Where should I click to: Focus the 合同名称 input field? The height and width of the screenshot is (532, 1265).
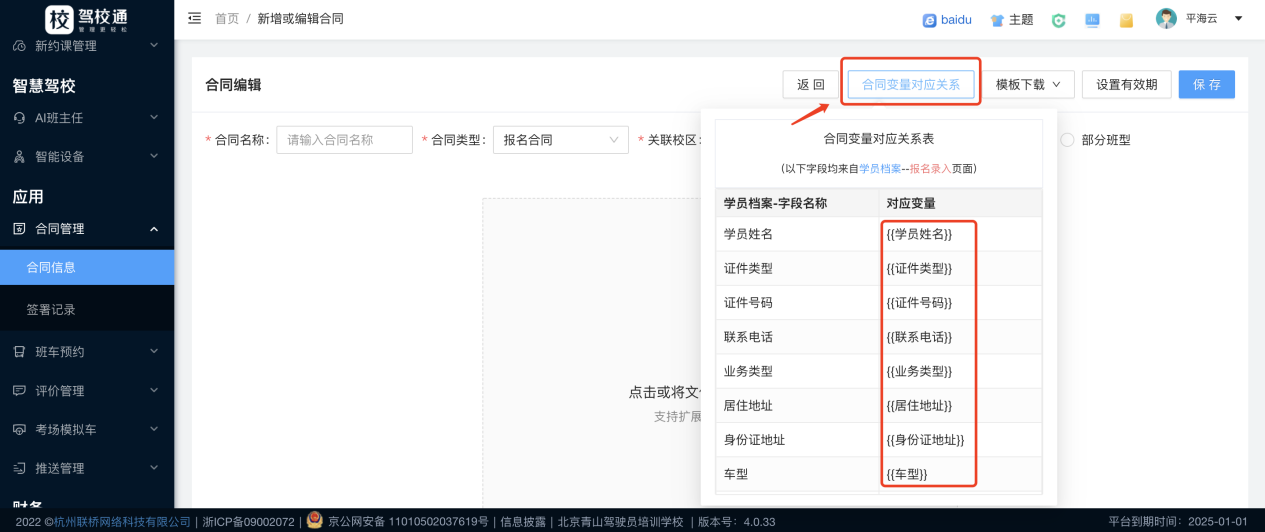(x=344, y=140)
